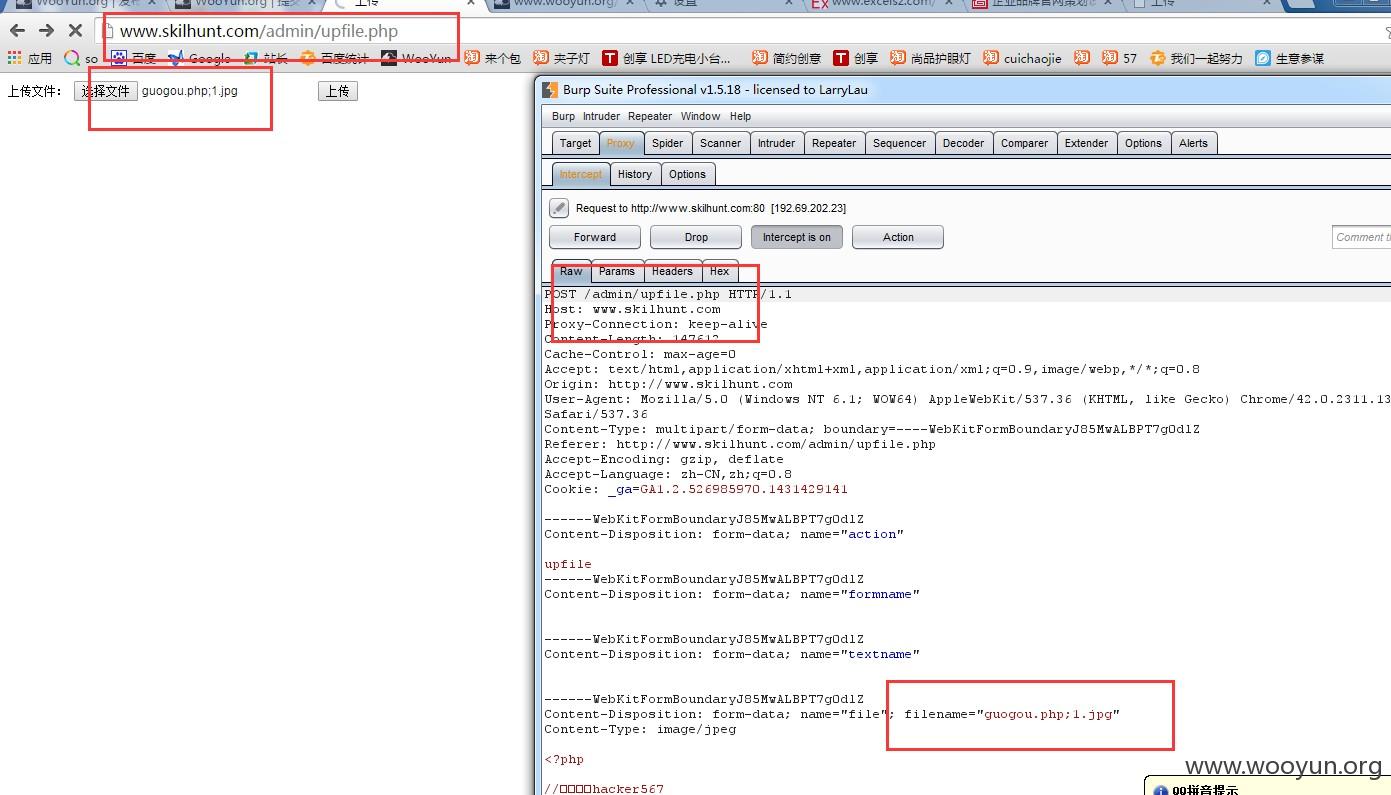Switch to the Intruder tool tab
The width and height of the screenshot is (1391, 795).
(776, 143)
